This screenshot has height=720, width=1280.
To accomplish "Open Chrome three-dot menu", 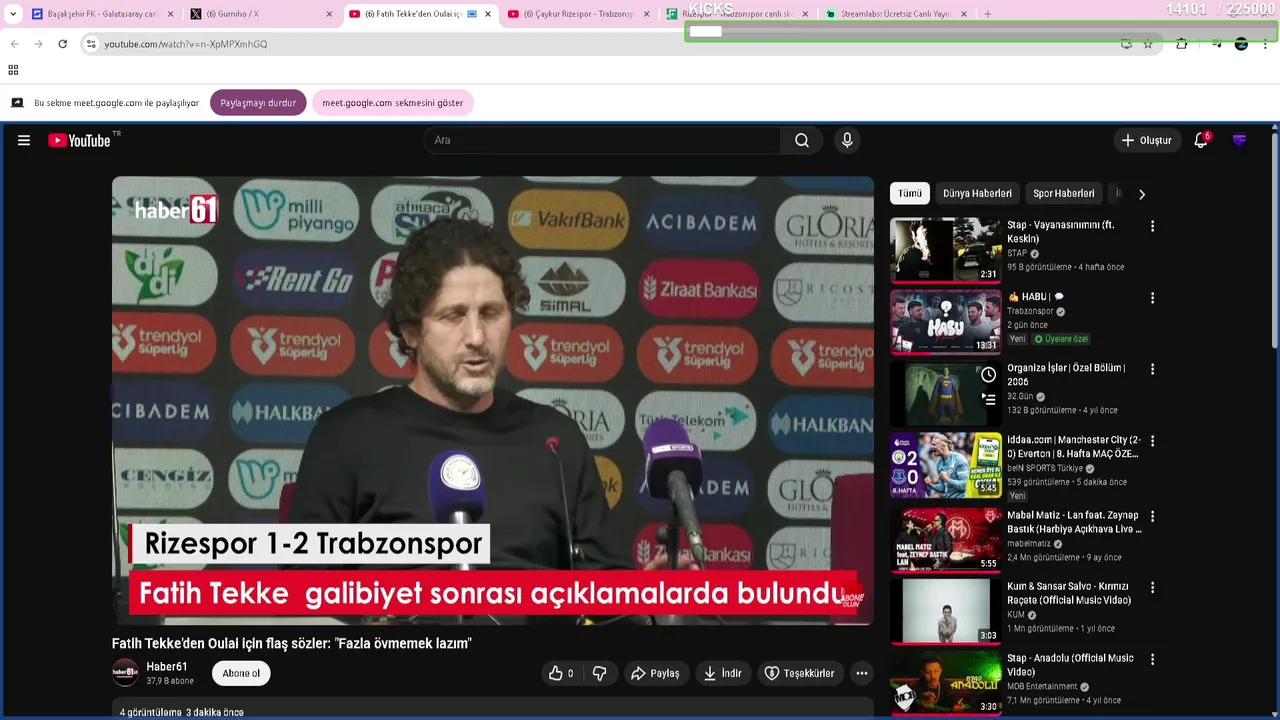I will coord(1265,44).
